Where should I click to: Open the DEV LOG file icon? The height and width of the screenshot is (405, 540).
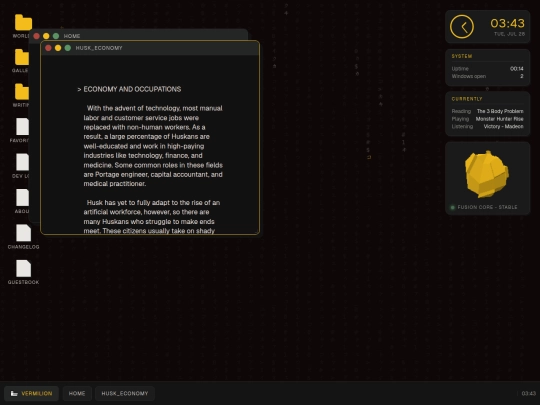pos(22,162)
